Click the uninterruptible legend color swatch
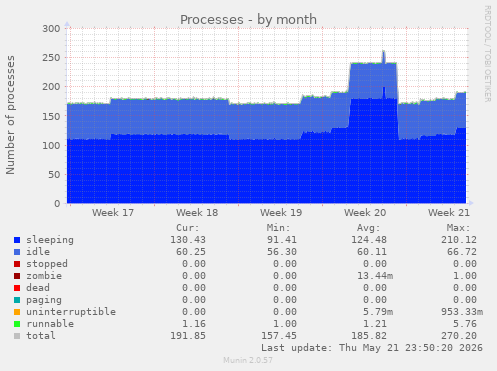This screenshot has width=497, height=371. pyautogui.click(x=17, y=312)
